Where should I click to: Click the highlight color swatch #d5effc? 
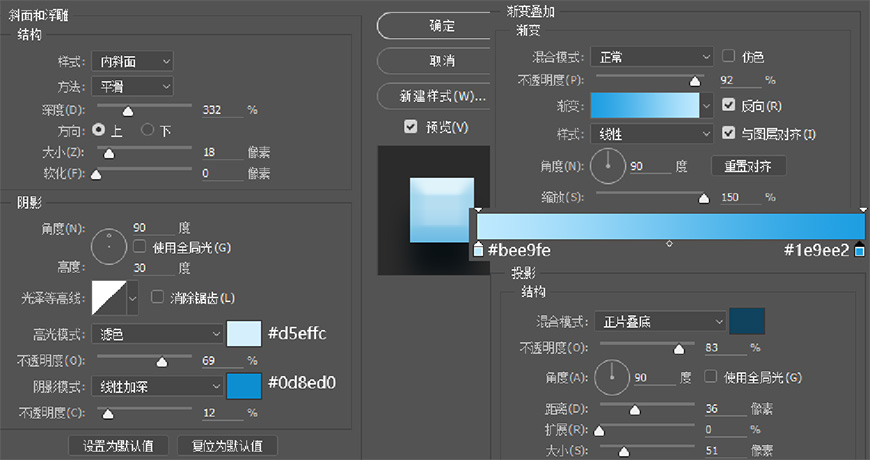click(x=244, y=333)
